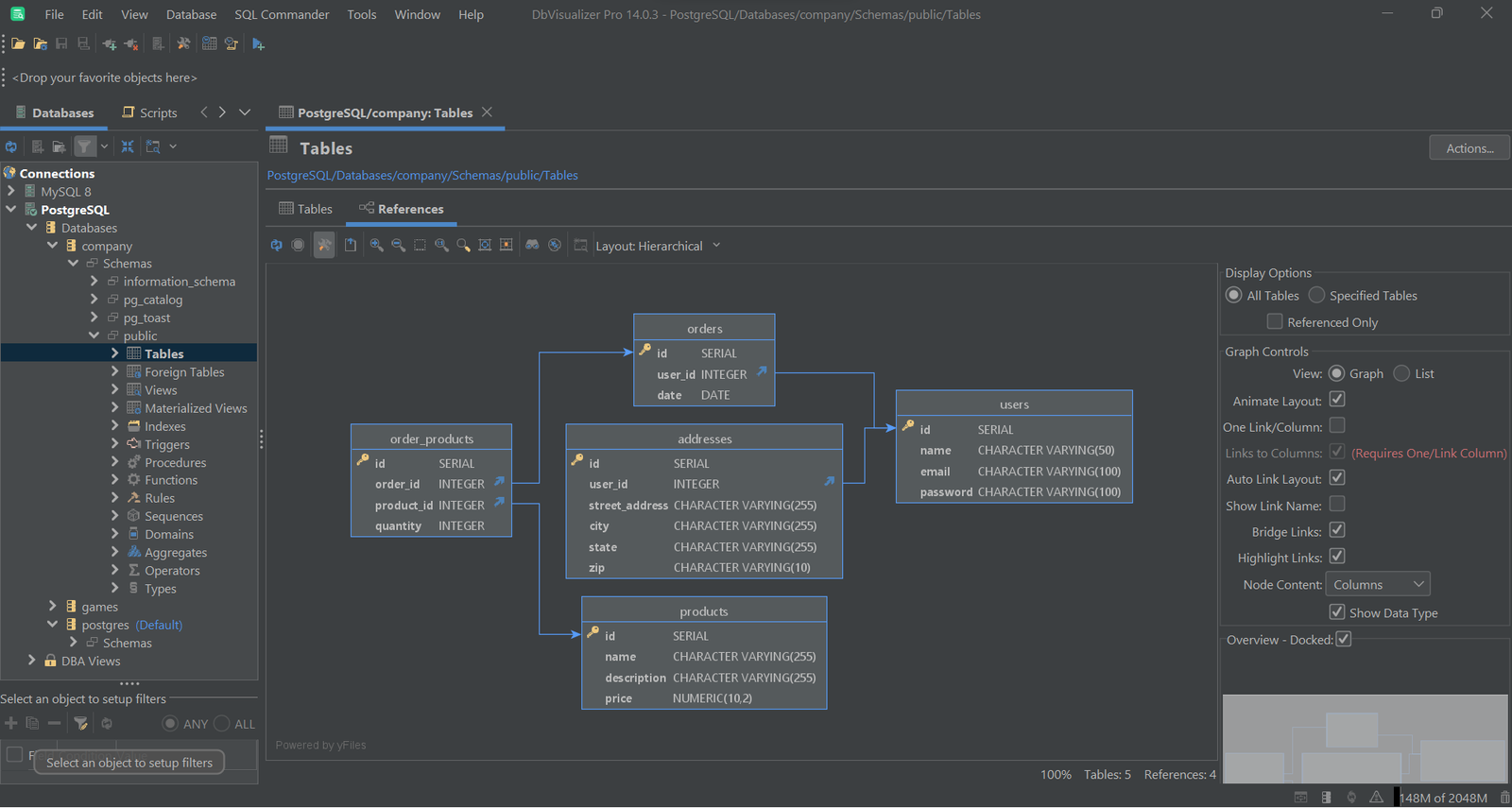
Task: Click the Actions... button
Action: pyautogui.click(x=1469, y=147)
